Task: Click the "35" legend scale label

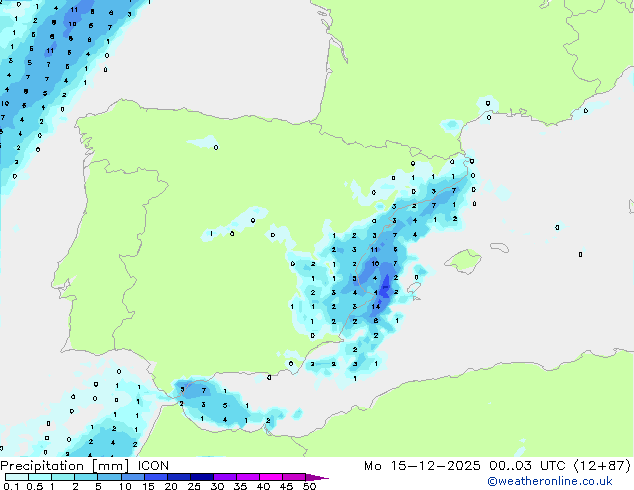Action: 240,486
